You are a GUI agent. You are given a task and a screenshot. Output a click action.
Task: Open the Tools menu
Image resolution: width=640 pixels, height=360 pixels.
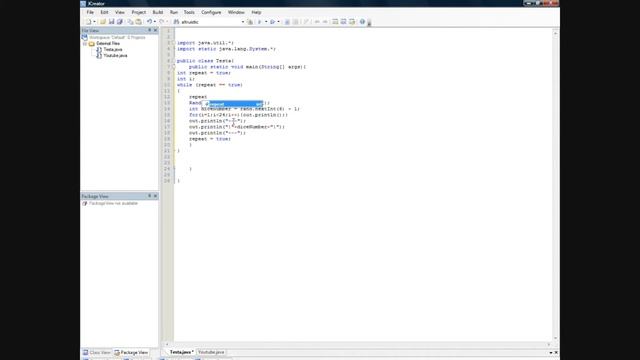point(189,12)
